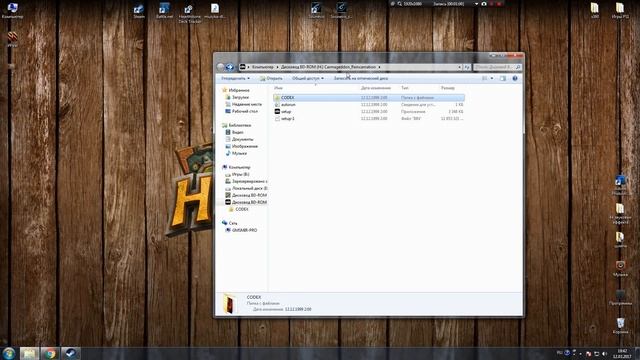Screen dimensions: 640x360
Task: Open the address bar history dropdown
Action: (460, 67)
